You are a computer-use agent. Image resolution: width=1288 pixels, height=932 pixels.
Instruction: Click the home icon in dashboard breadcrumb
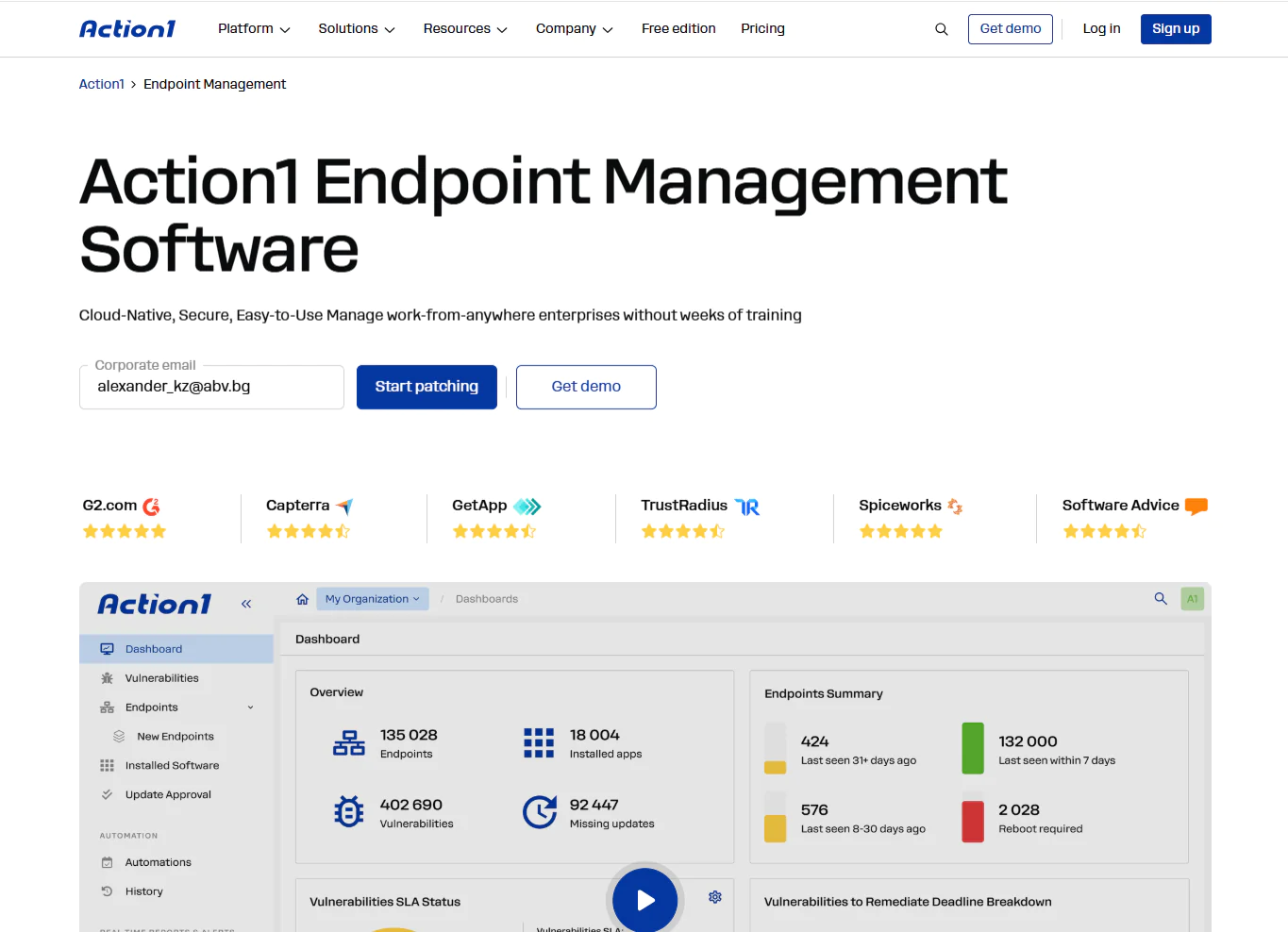302,599
